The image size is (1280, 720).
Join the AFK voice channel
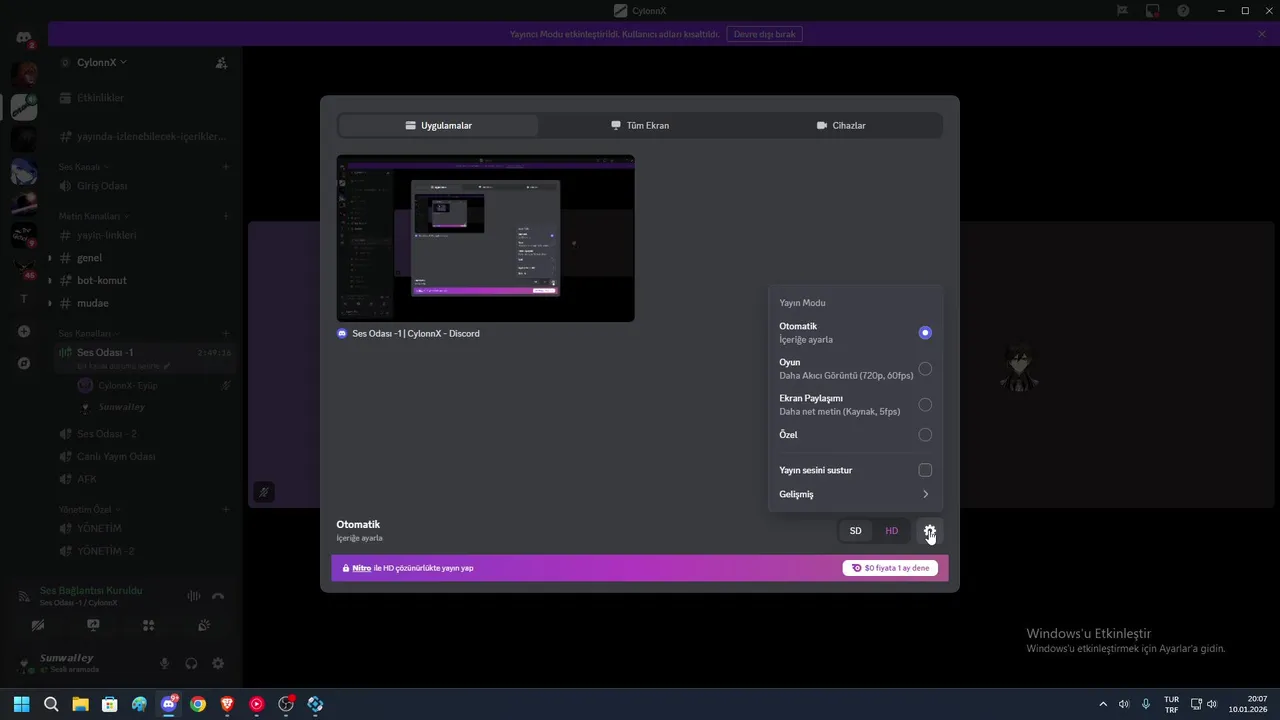click(145, 479)
